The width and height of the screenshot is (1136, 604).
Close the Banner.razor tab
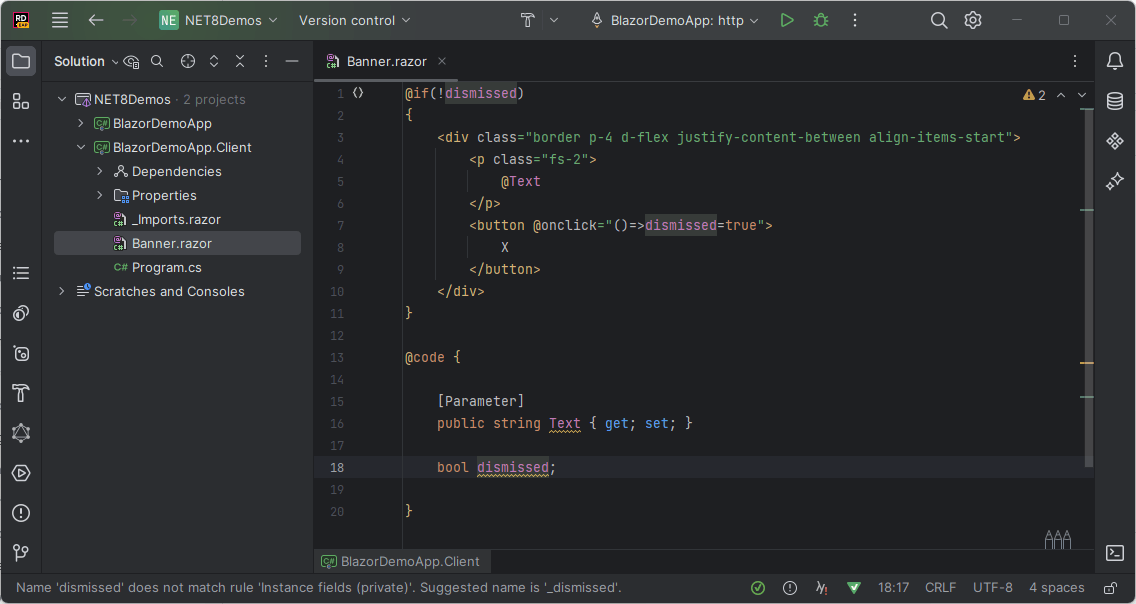pos(442,62)
